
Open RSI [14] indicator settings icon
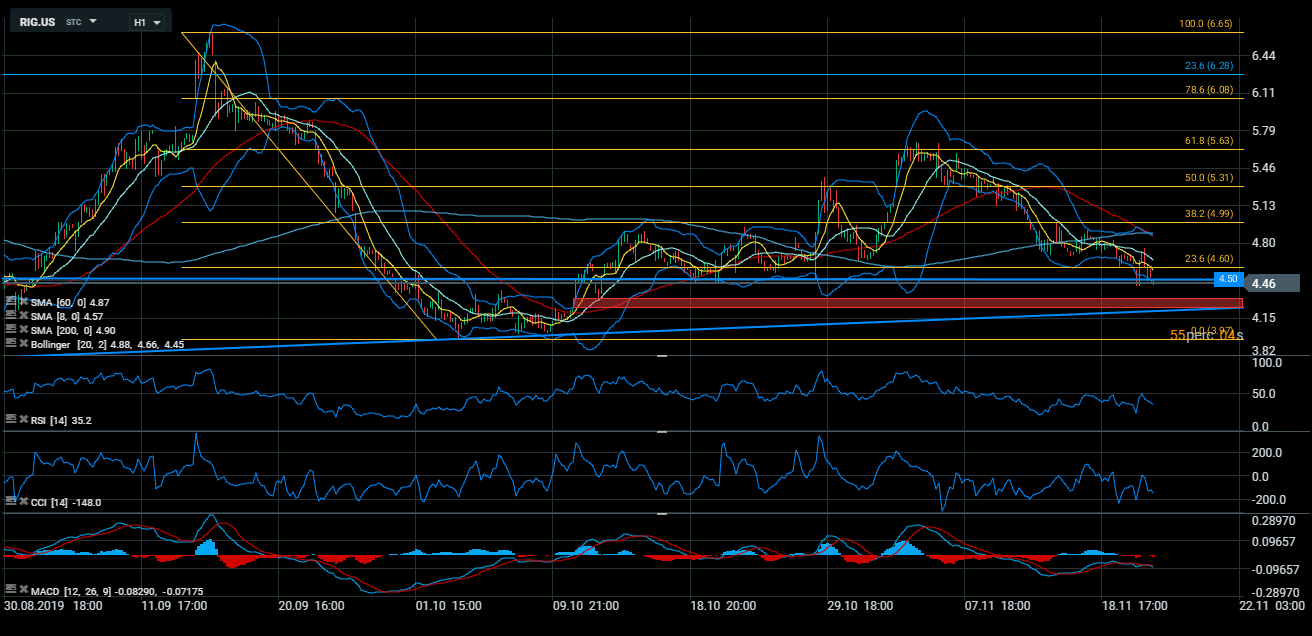(x=11, y=420)
